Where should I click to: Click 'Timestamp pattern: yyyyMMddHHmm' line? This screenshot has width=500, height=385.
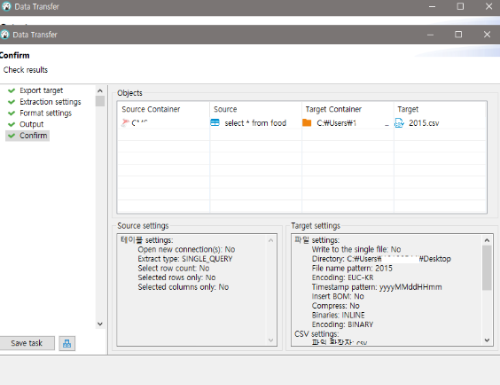click(377, 287)
